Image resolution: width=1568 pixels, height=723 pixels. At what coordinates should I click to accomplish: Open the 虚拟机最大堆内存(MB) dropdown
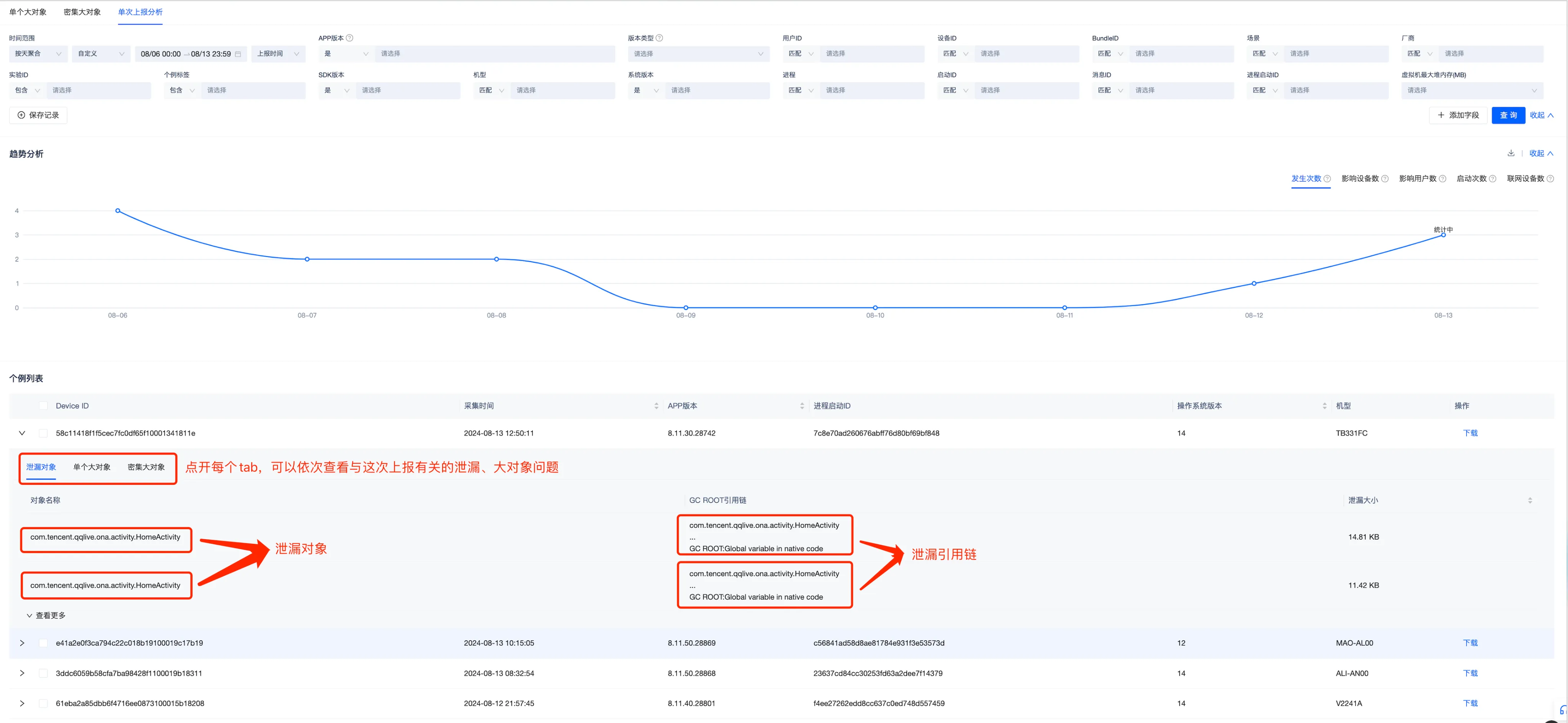point(1472,90)
